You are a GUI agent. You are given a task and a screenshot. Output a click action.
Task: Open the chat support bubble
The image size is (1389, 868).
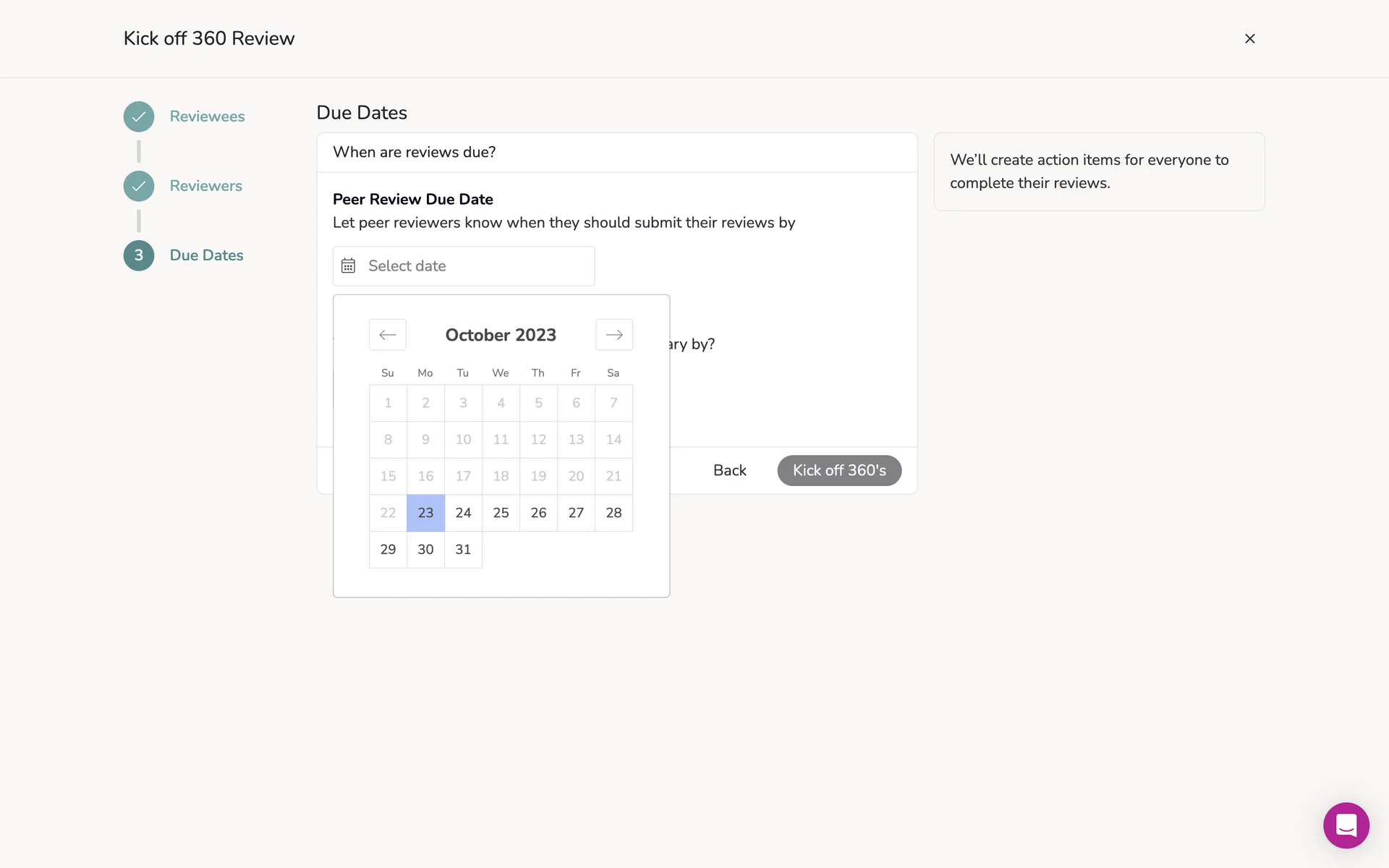pos(1346,825)
